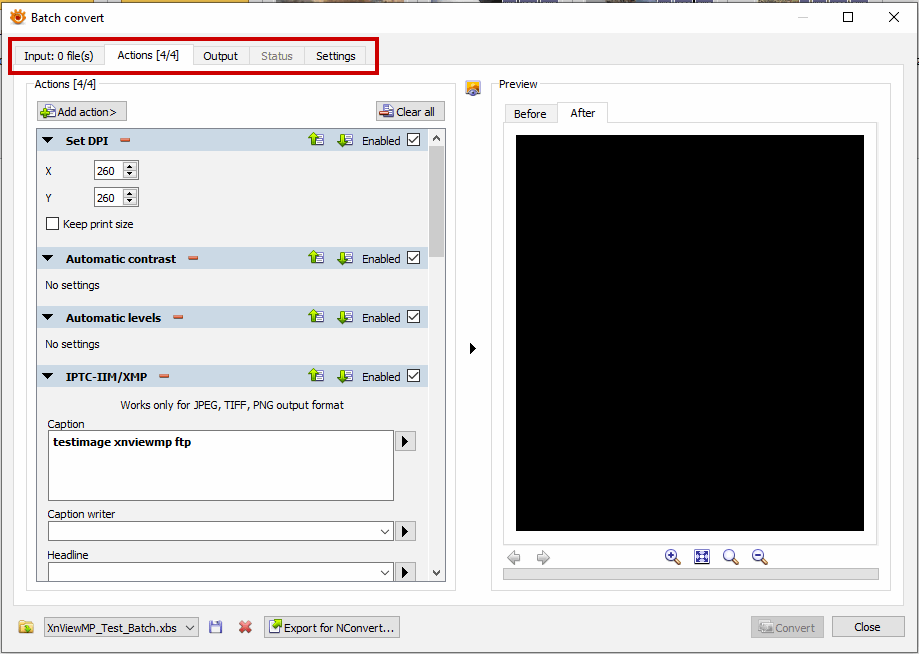Click Export for NConvert button
This screenshot has height=654, width=919.
click(x=332, y=628)
